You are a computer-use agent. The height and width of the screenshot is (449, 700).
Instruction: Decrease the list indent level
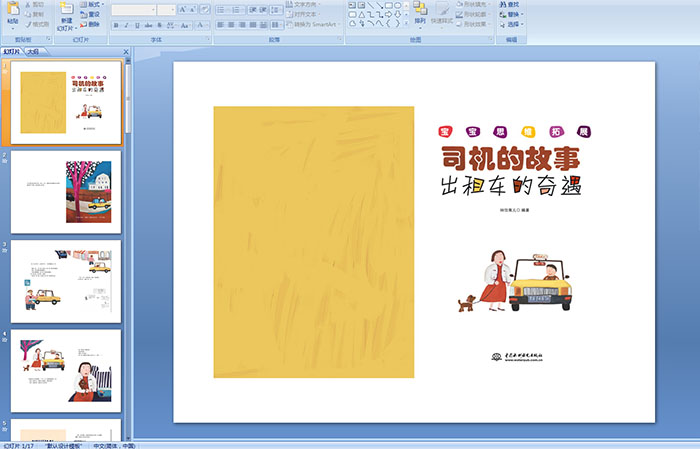coord(253,10)
